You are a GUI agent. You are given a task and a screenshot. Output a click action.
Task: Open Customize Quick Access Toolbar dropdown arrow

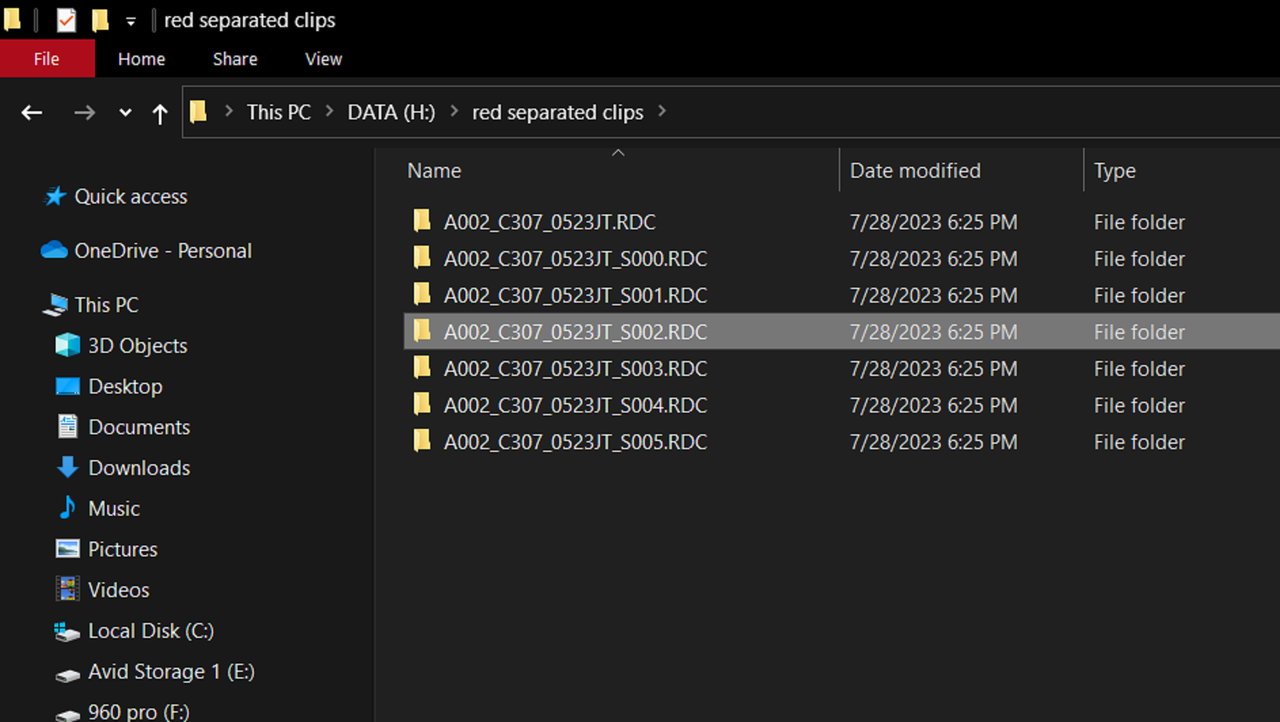[130, 21]
